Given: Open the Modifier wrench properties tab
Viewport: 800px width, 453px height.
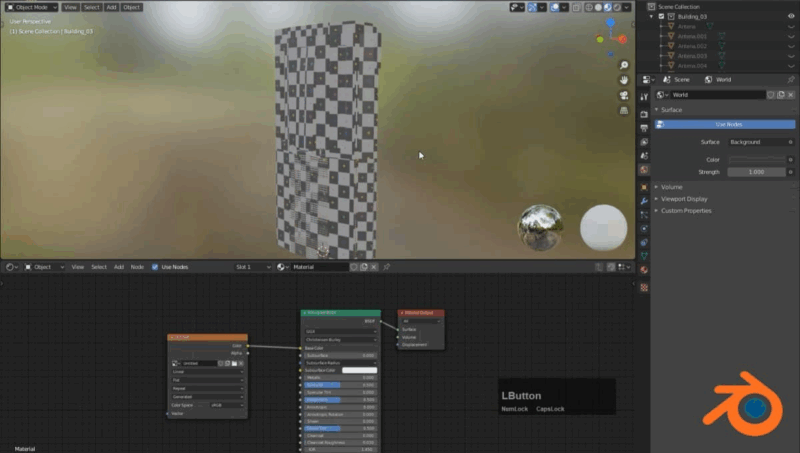Looking at the screenshot, I should tap(644, 200).
